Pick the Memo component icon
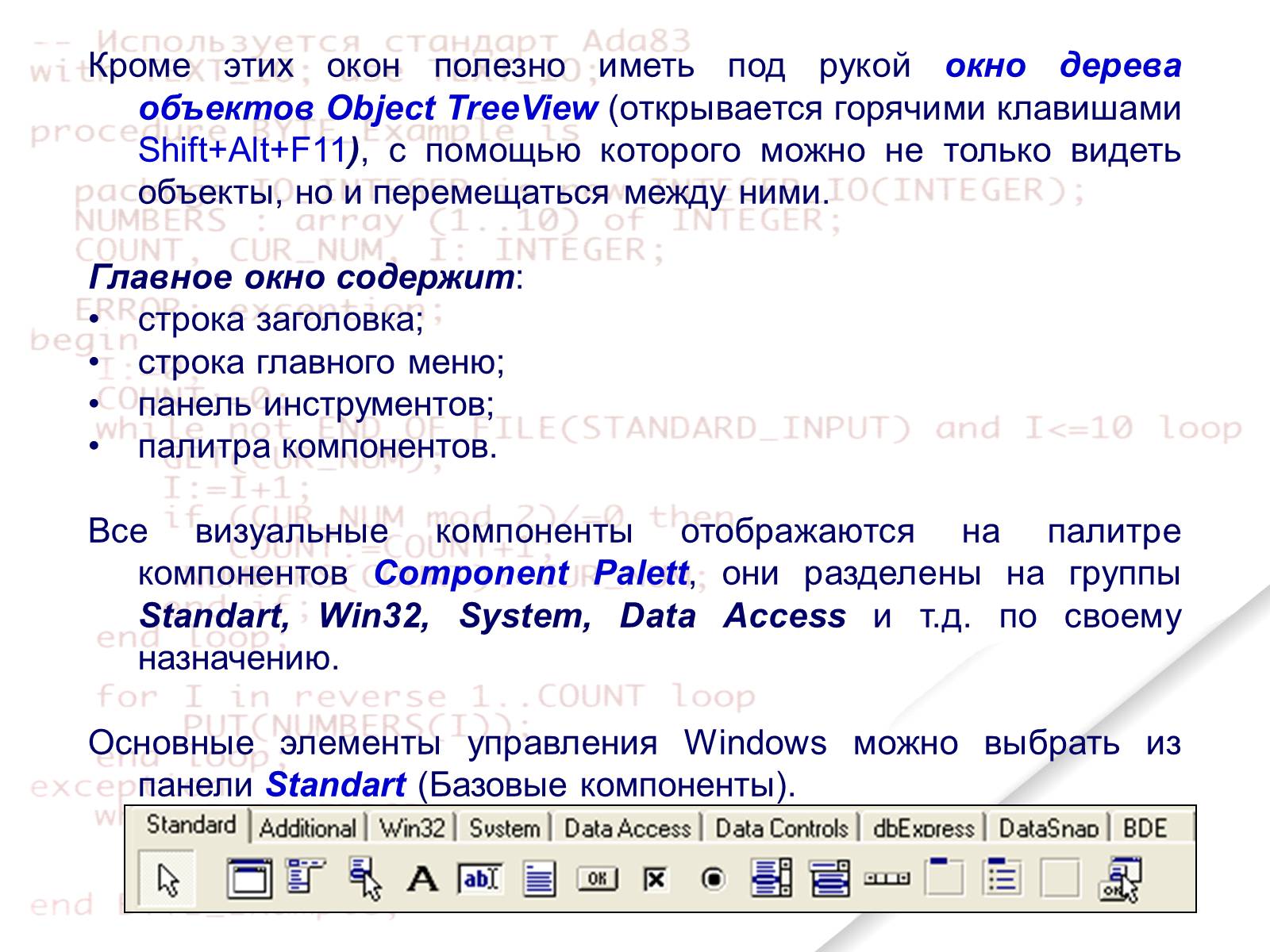This screenshot has width=1270, height=952. click(540, 879)
